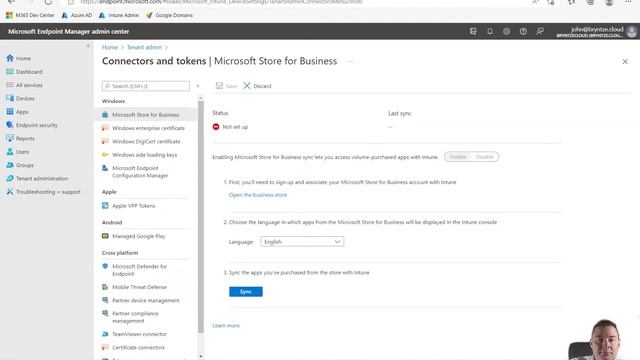
Task: Click the notifications bell icon
Action: (x=490, y=31)
